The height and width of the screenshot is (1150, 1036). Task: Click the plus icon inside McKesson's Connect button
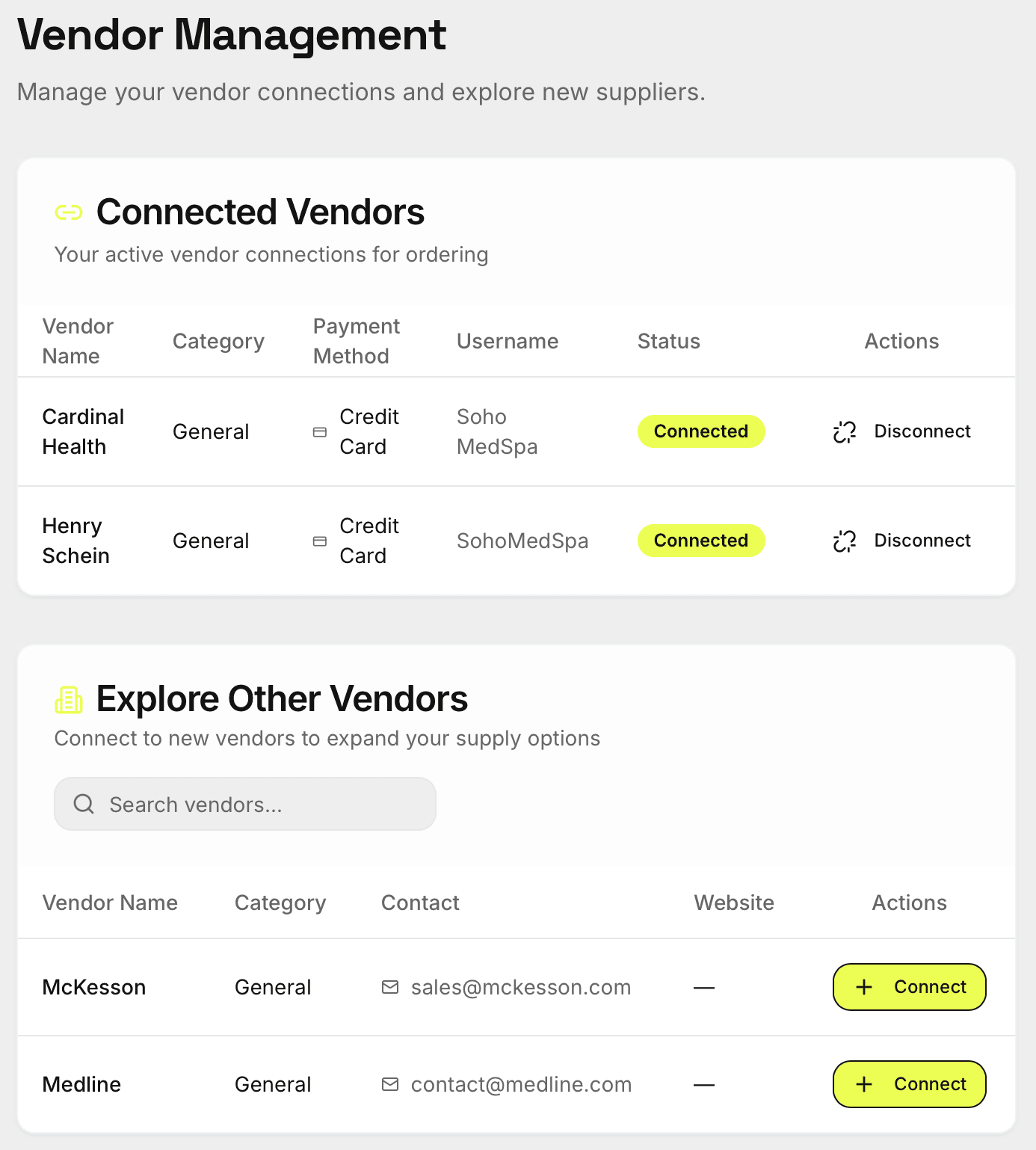(x=865, y=987)
